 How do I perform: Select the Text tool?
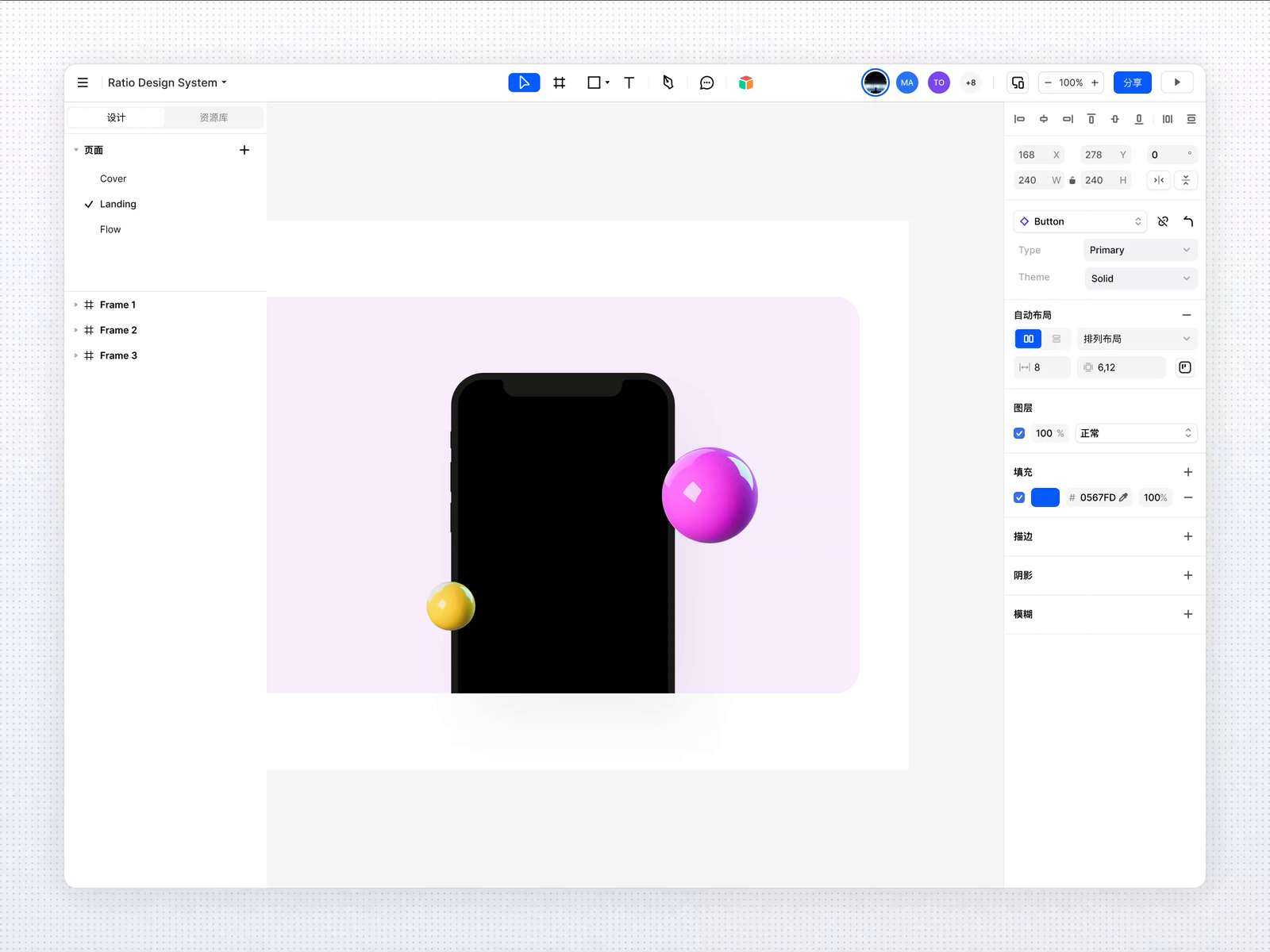629,82
